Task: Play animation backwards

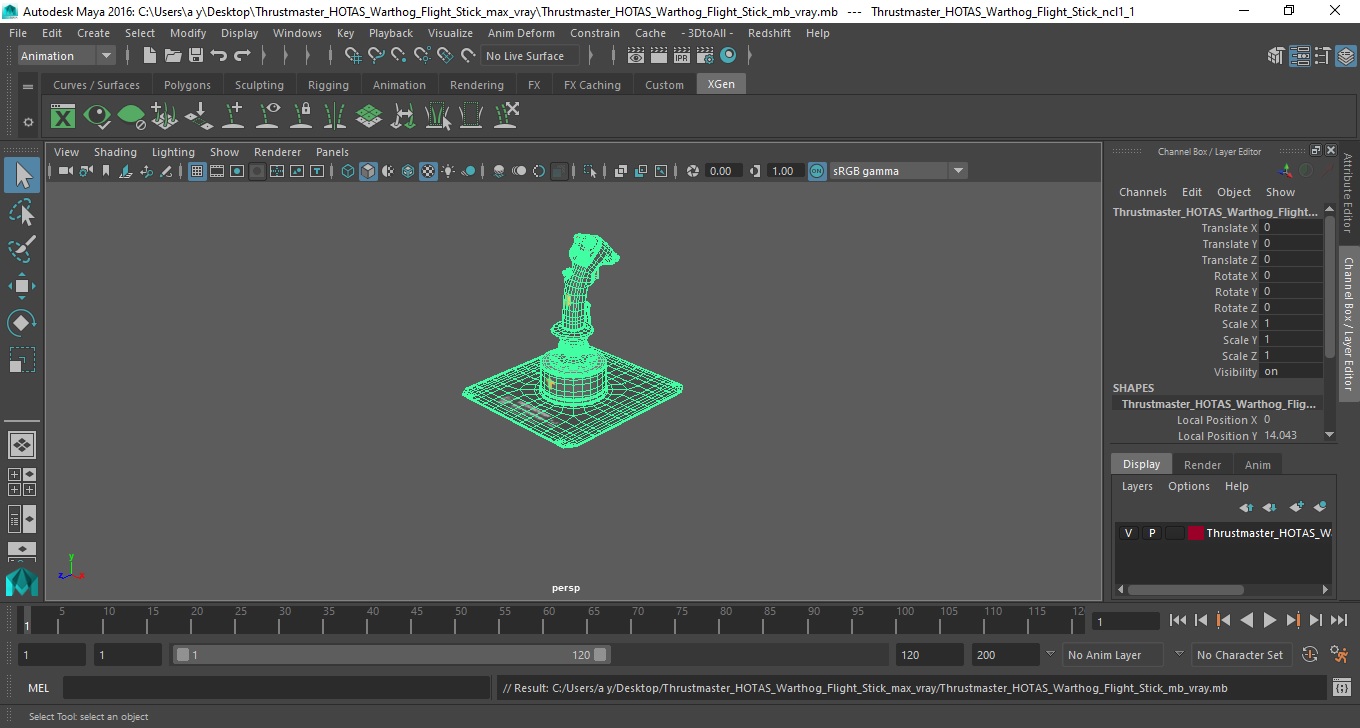Action: [x=1246, y=620]
